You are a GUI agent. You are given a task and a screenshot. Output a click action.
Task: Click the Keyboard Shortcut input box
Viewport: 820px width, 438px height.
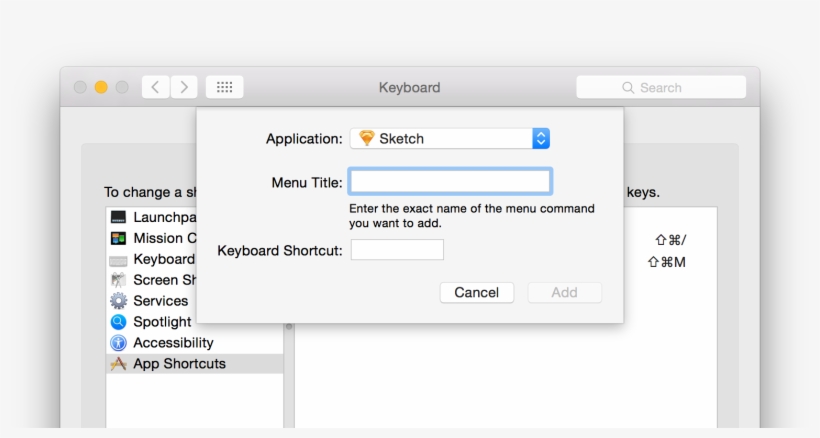pyautogui.click(x=397, y=250)
